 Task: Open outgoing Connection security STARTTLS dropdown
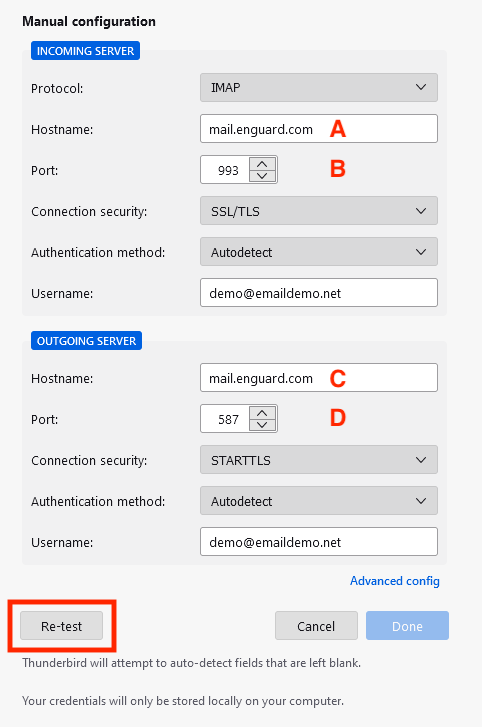coord(319,460)
